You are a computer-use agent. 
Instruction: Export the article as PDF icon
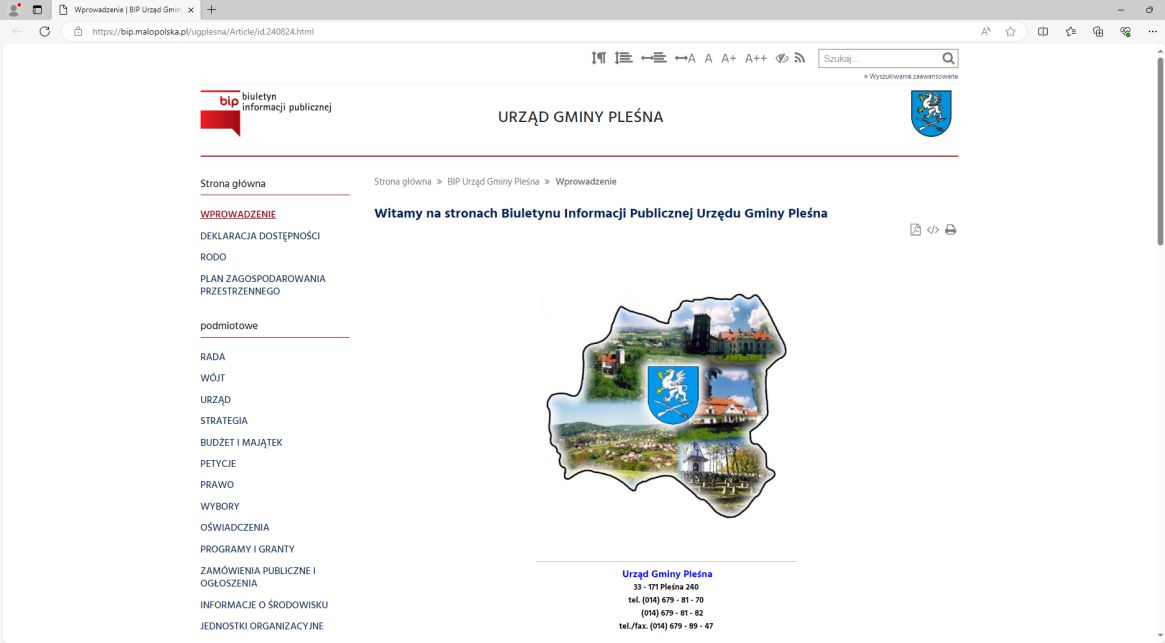pos(915,230)
